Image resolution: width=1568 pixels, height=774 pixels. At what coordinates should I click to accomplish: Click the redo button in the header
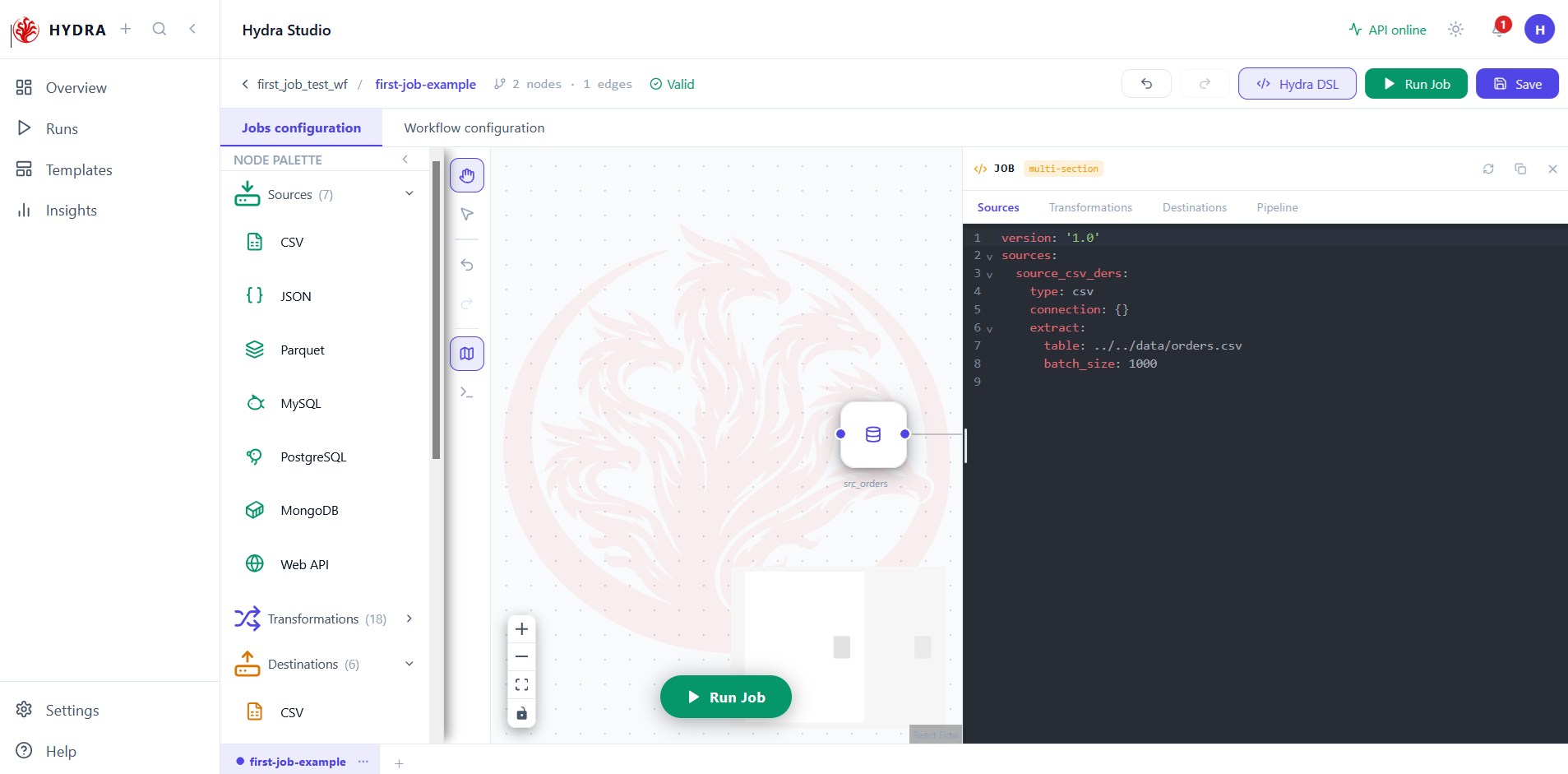(1205, 84)
